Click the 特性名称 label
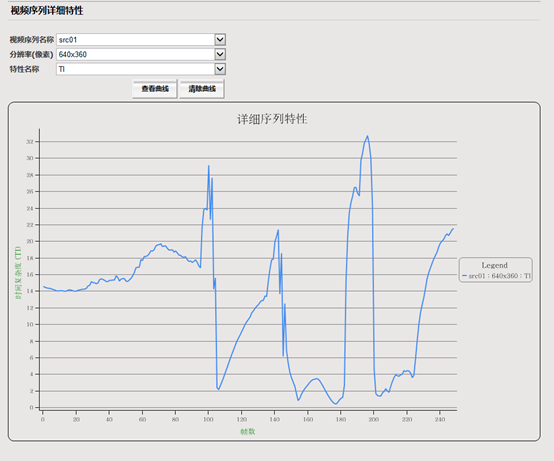 coord(24,69)
